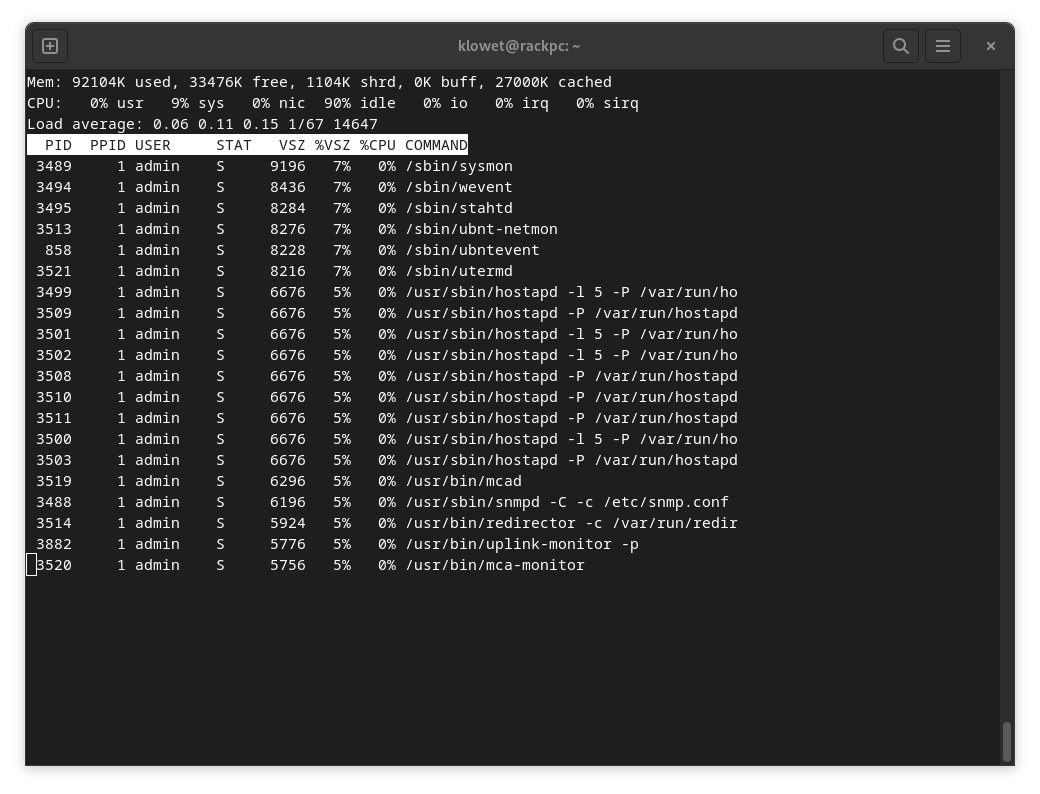The height and width of the screenshot is (794, 1040).
Task: Click the /sbin/ubnt-netmon process entry
Action: [x=481, y=229]
